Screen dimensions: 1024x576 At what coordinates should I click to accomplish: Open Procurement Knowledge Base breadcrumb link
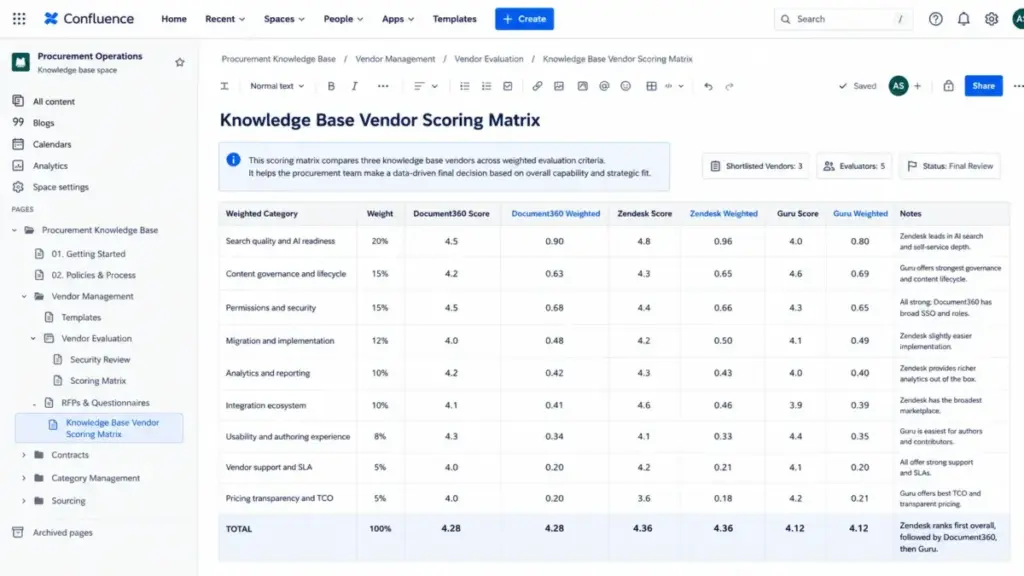[x=278, y=59]
